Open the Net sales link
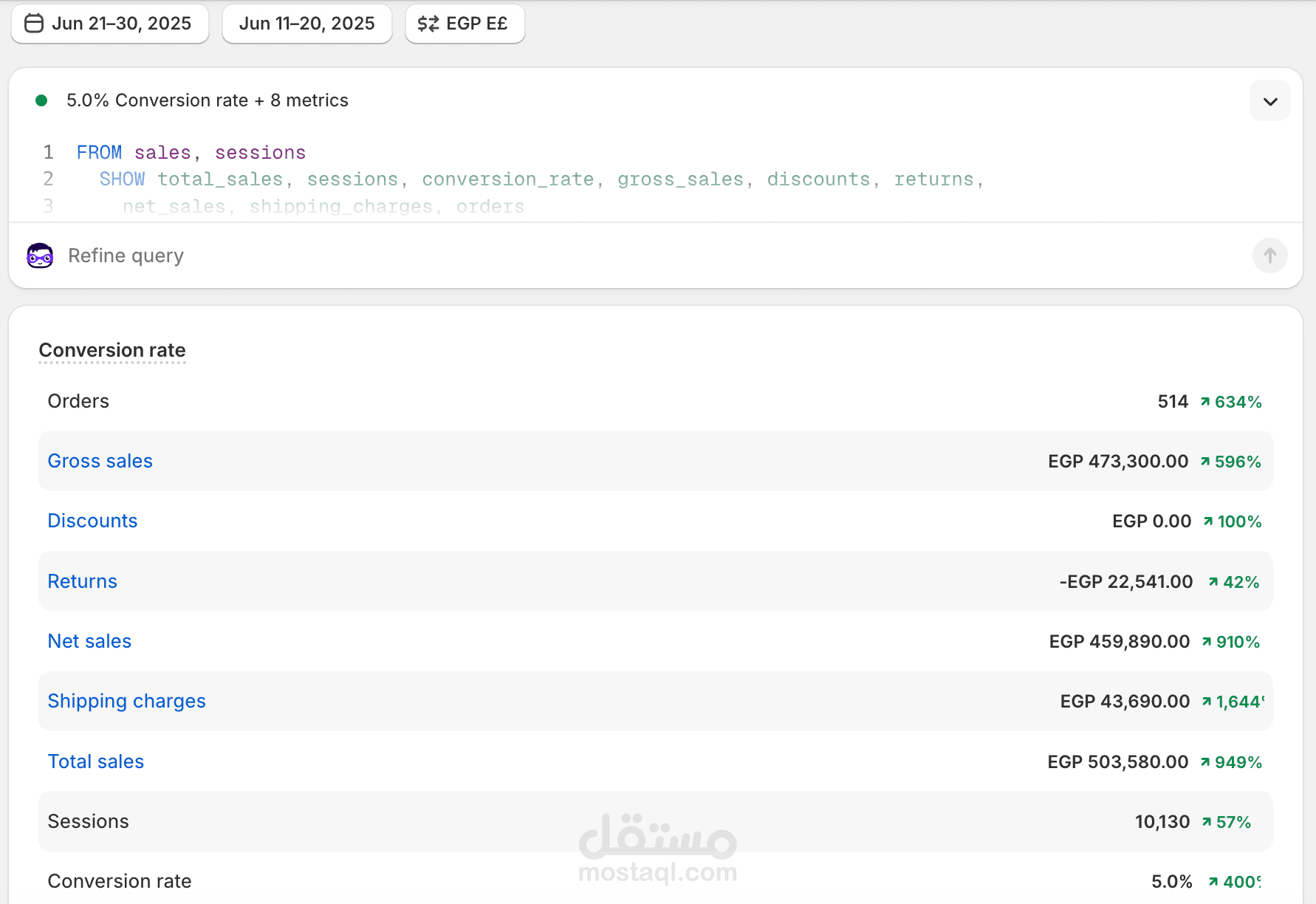This screenshot has width=1316, height=904. [90, 641]
